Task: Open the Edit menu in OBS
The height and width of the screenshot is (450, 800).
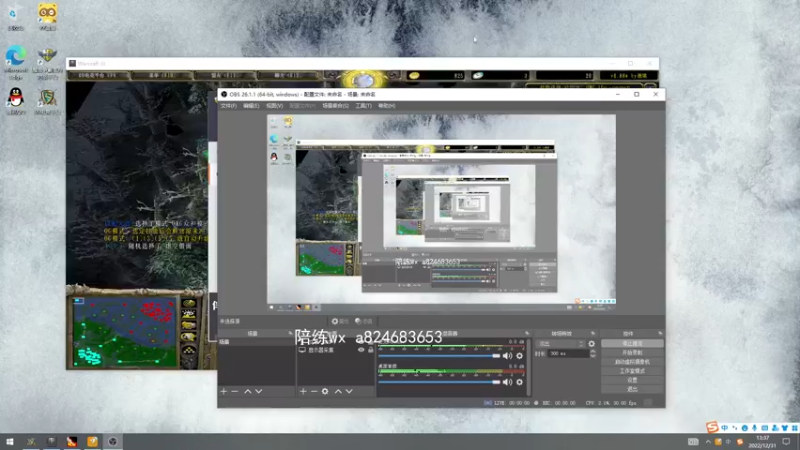Action: [251, 106]
